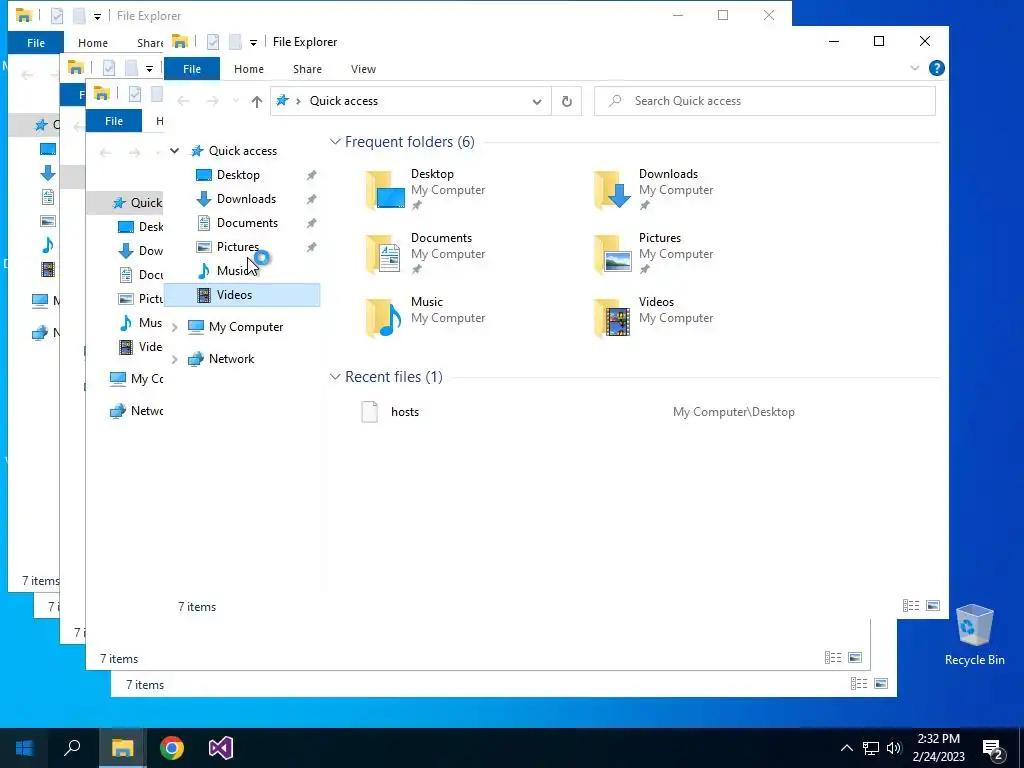Switch to Details view in front window status bar
This screenshot has width=1024, height=768.
911,606
